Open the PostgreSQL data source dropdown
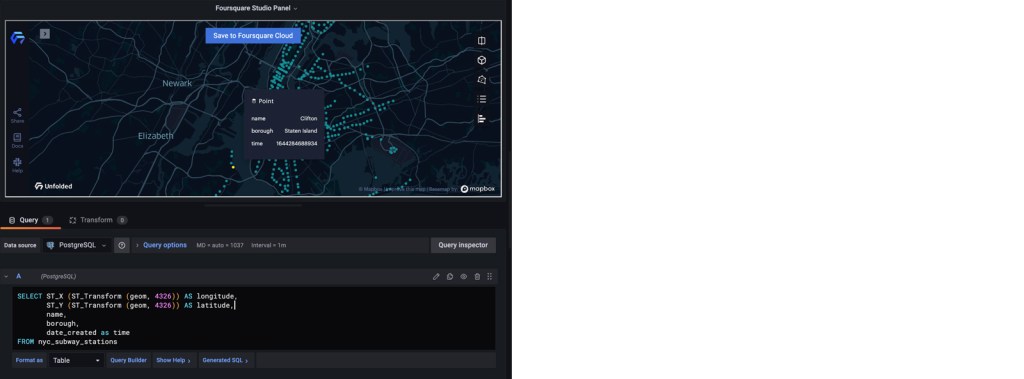The image size is (1024, 379). pyautogui.click(x=76, y=245)
